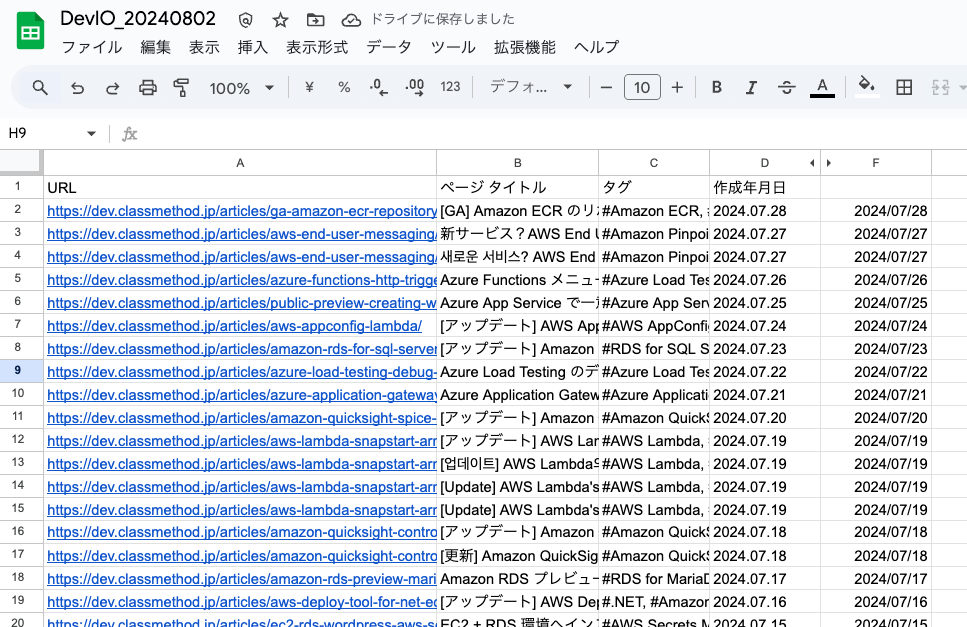This screenshot has width=967, height=627.
Task: Open the ヘルプ menu
Action: 596,47
